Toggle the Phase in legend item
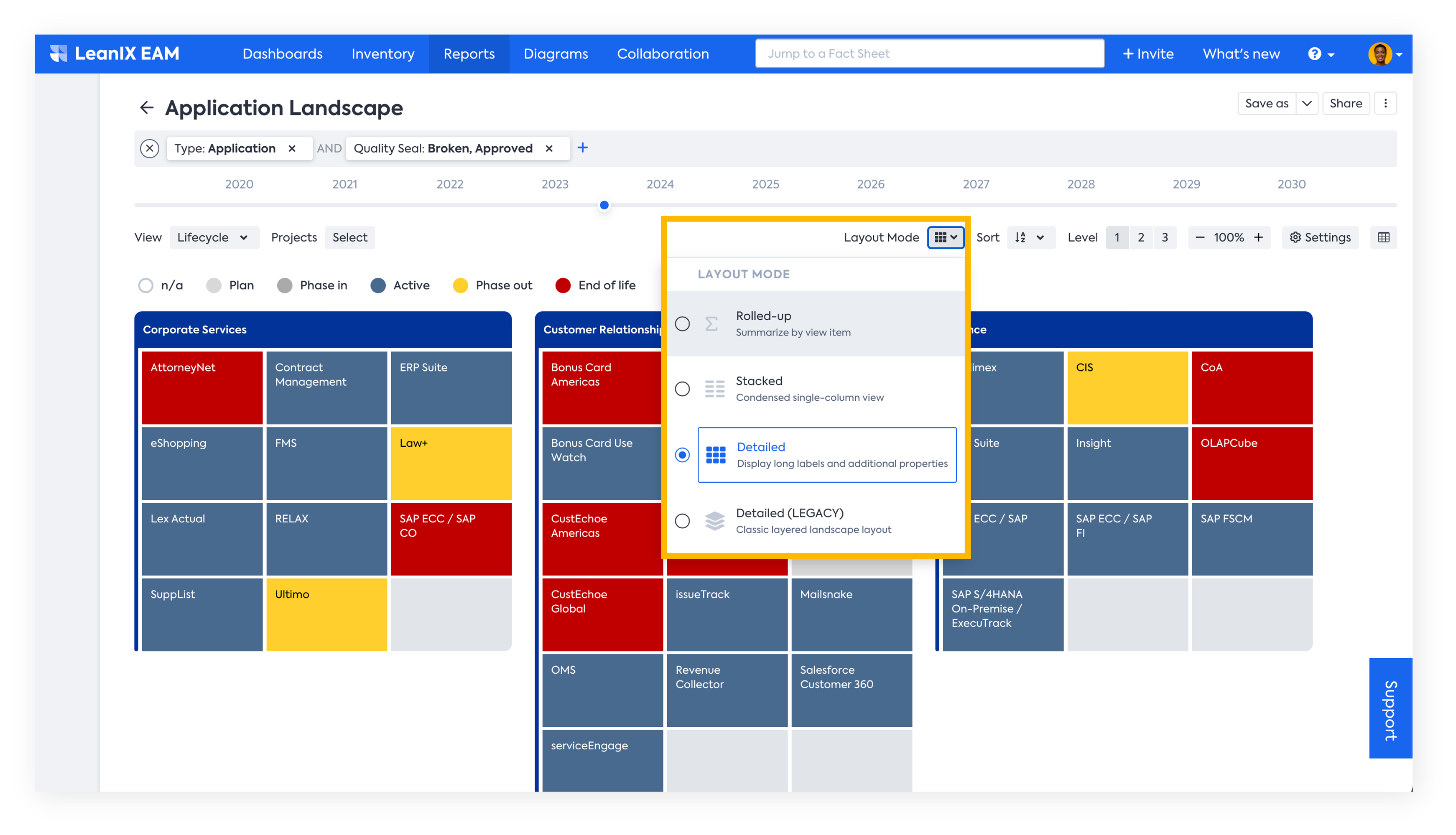Screen dimensions: 1456x835 pyautogui.click(x=312, y=285)
